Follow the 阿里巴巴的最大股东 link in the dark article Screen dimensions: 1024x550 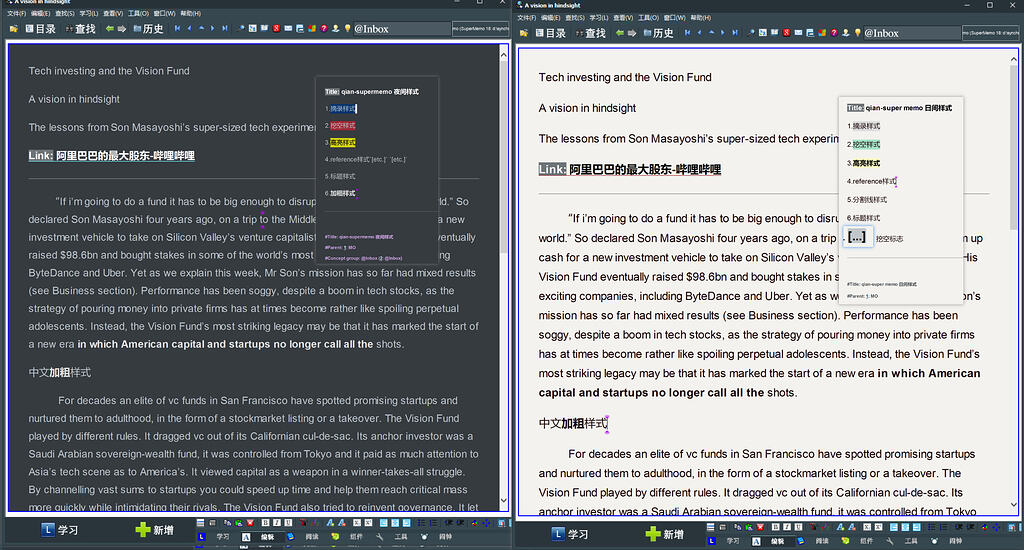(125, 156)
